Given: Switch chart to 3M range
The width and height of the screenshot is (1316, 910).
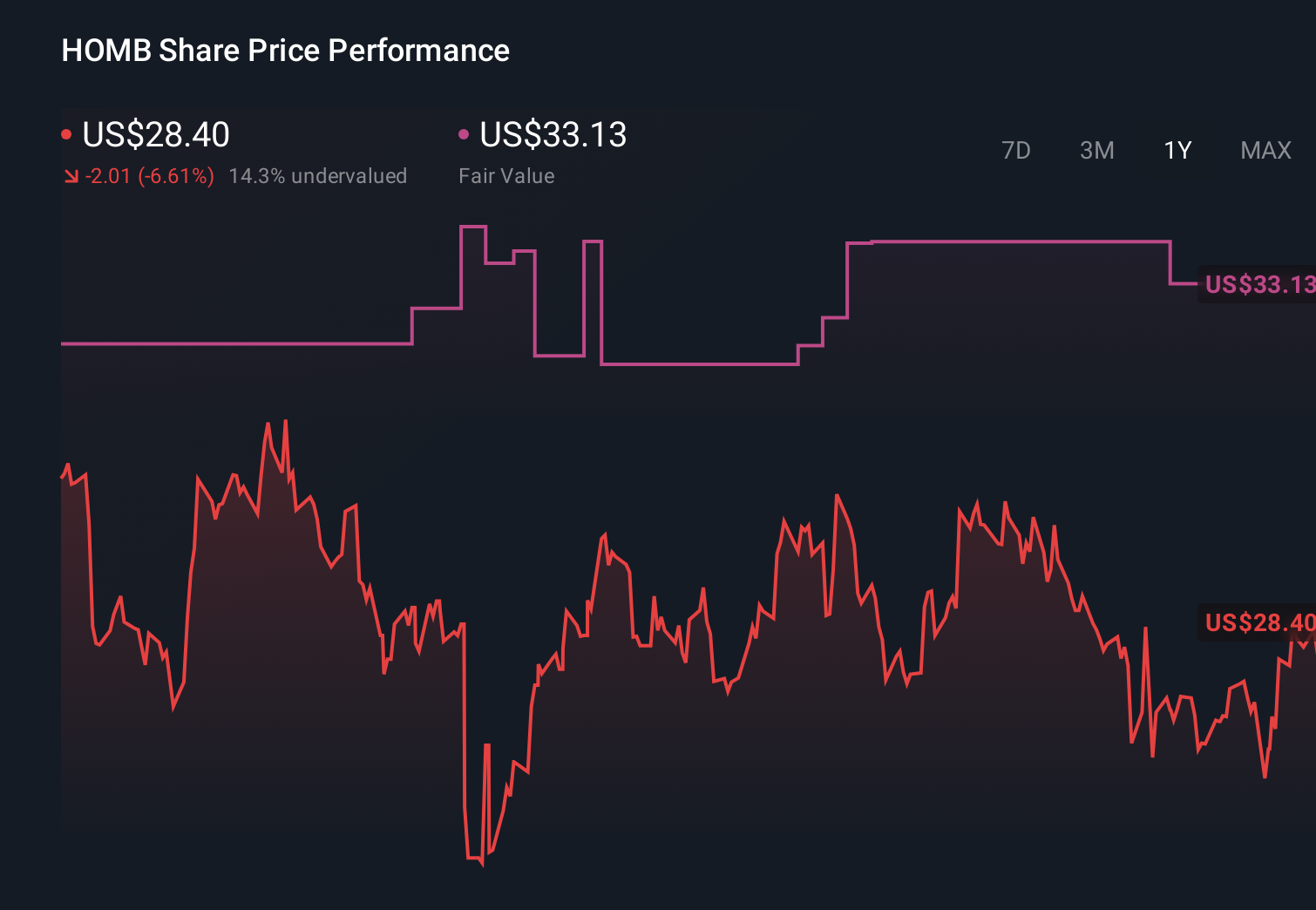Looking at the screenshot, I should [1096, 151].
